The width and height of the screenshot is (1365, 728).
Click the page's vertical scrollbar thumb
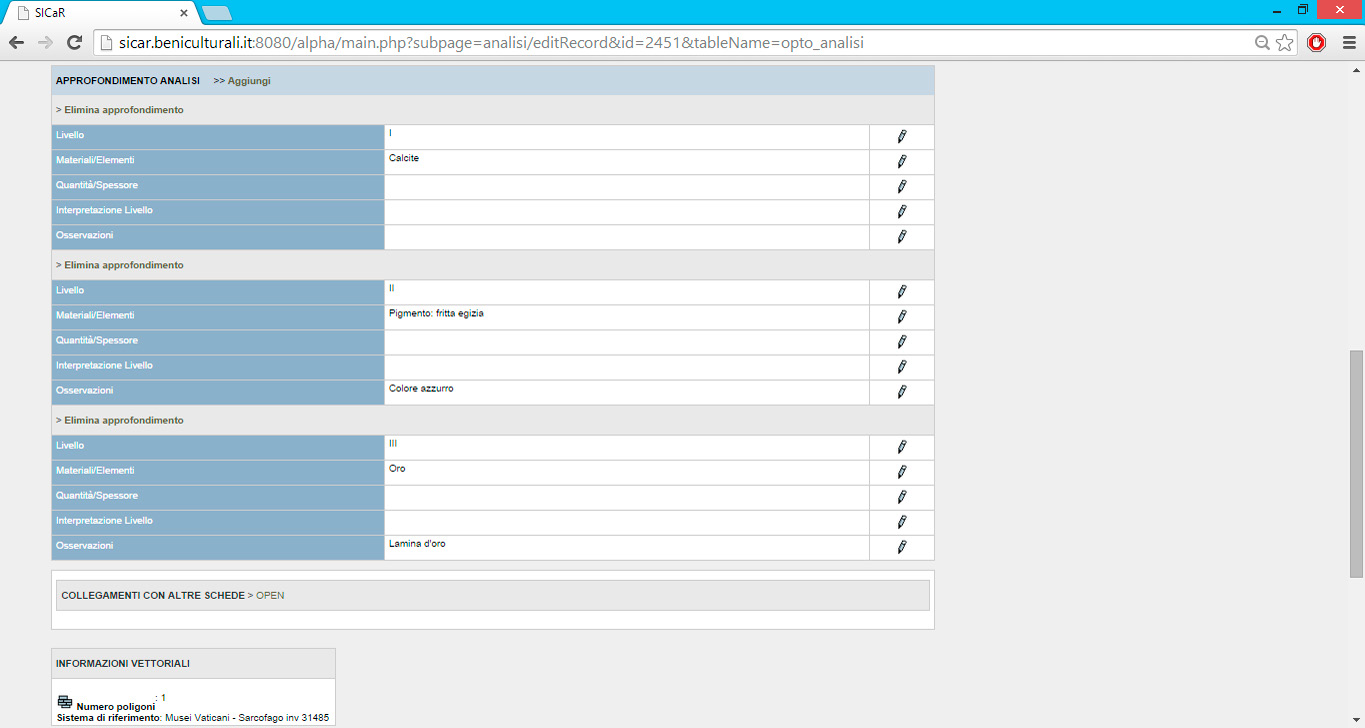1356,464
